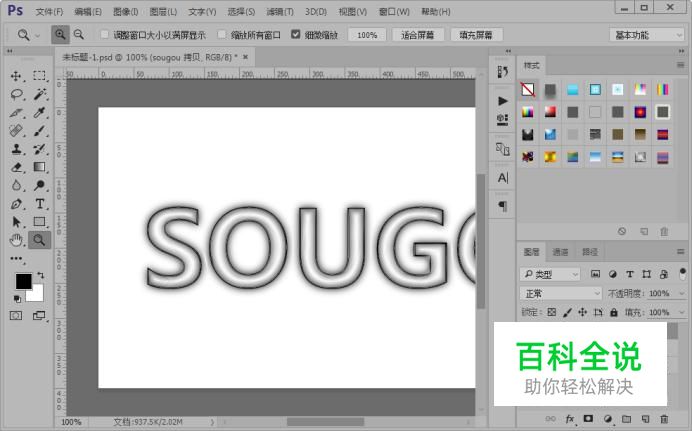This screenshot has height=431, width=692.
Task: Open the layer filter type dropdown
Action: (550, 274)
